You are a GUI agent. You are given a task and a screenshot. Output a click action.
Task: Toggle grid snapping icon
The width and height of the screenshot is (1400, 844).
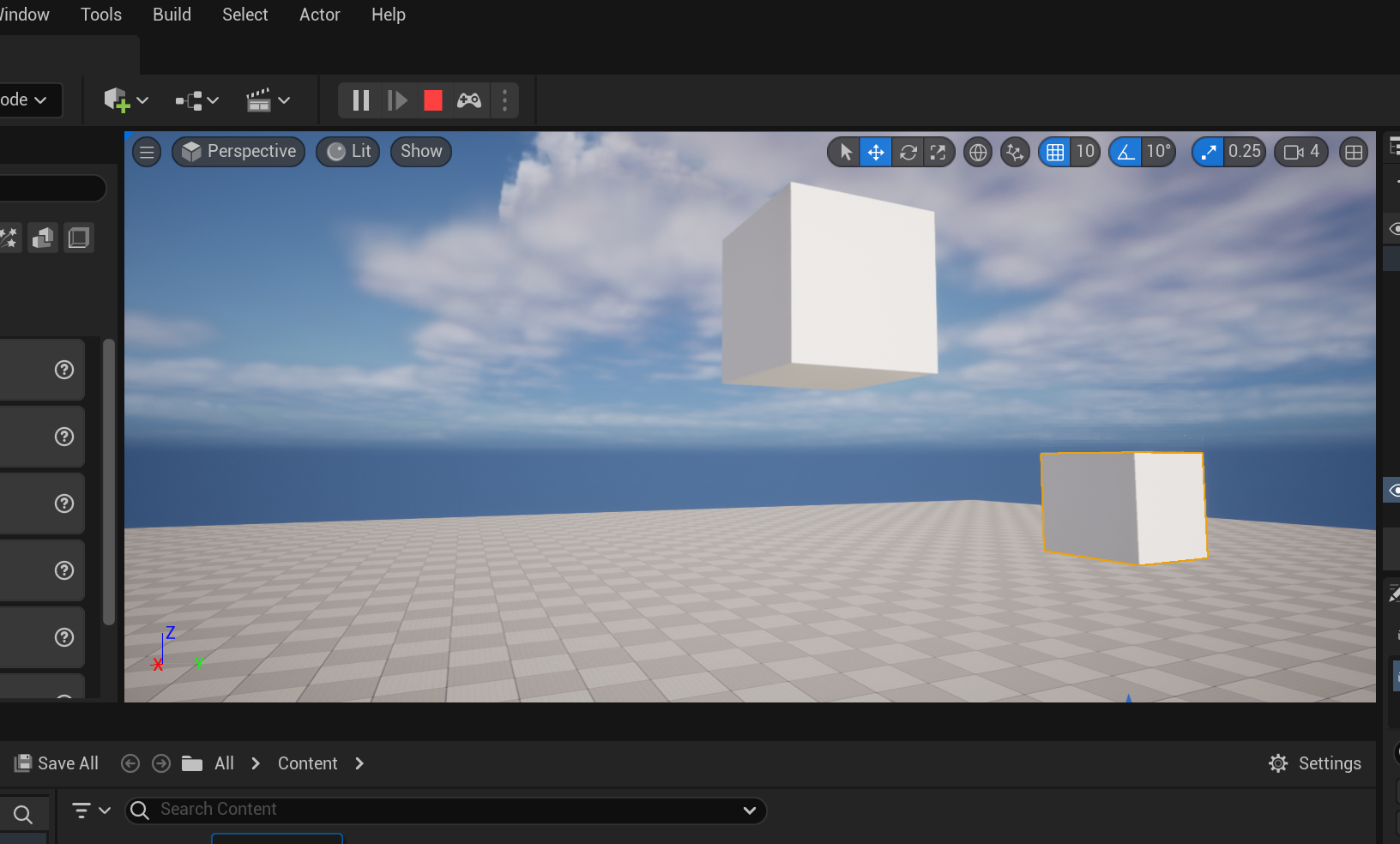[x=1055, y=152]
